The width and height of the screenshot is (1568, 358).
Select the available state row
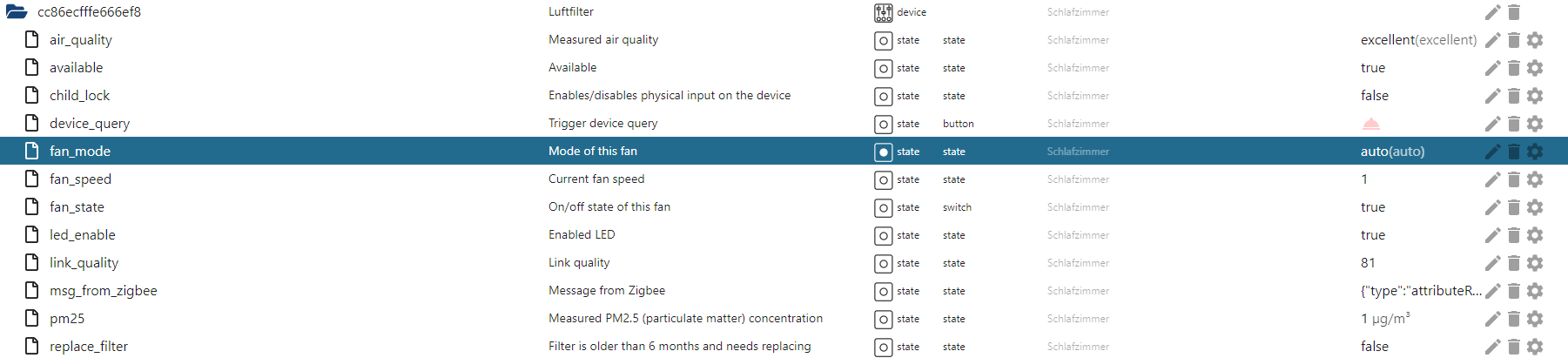click(x=77, y=68)
